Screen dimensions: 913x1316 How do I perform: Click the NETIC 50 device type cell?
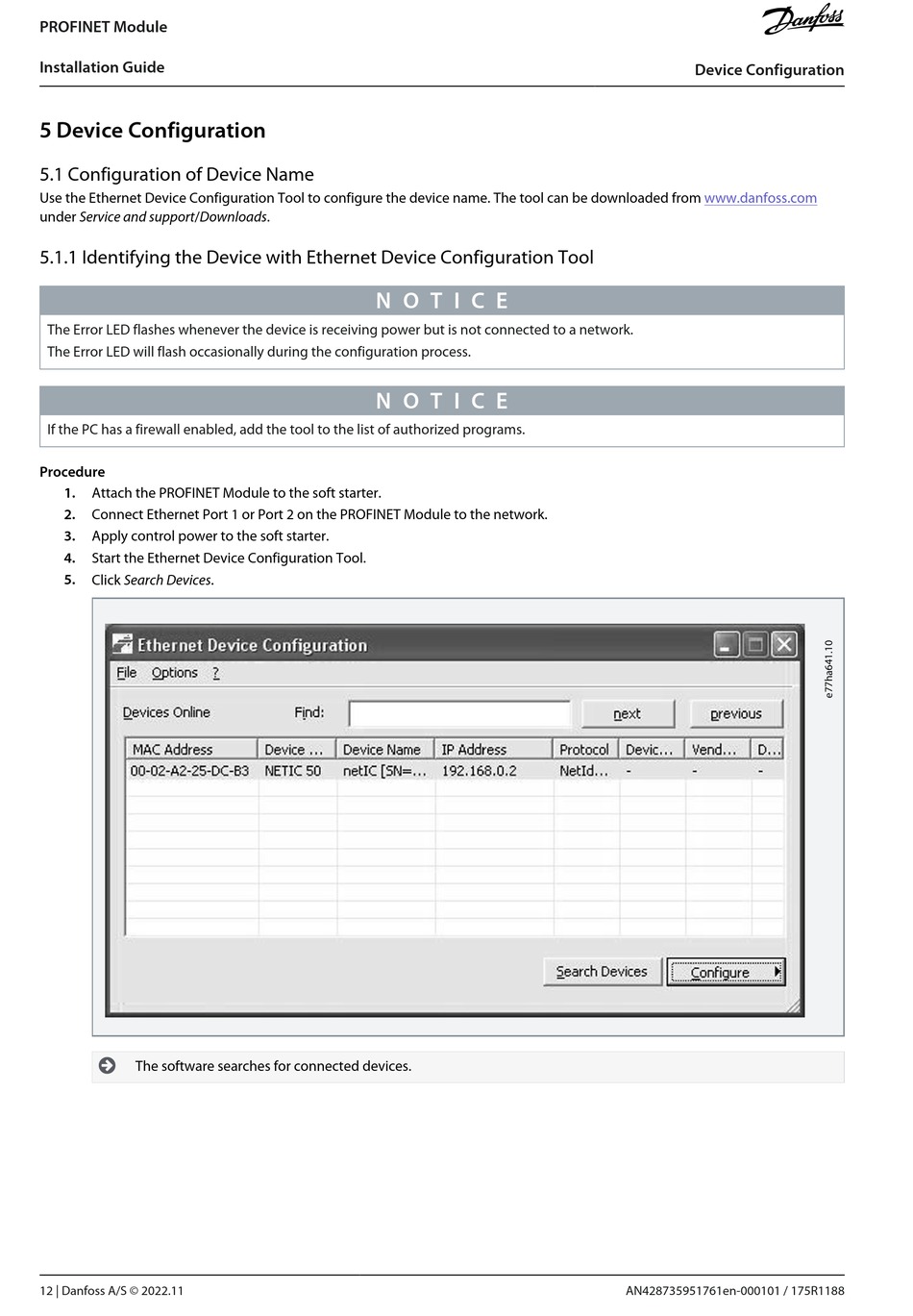(x=293, y=771)
